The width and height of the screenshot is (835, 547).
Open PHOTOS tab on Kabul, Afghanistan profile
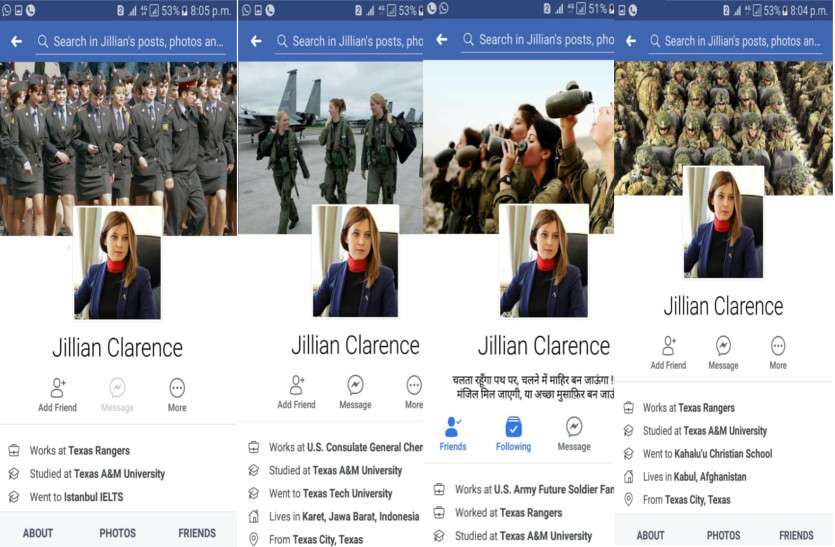click(x=724, y=535)
